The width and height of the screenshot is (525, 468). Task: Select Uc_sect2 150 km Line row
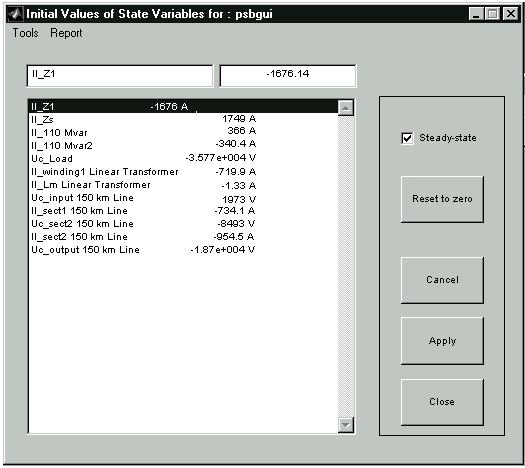point(183,224)
